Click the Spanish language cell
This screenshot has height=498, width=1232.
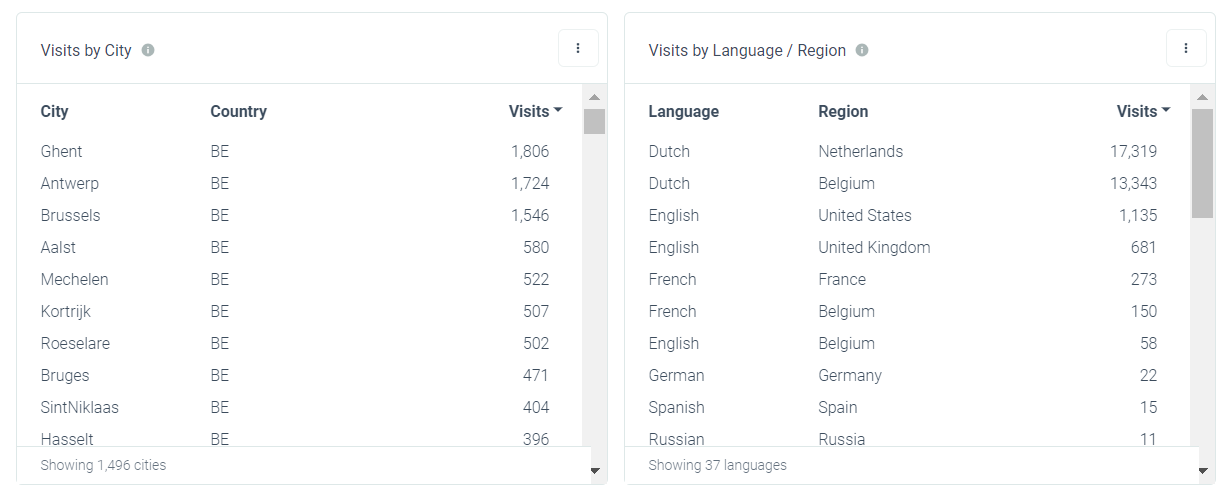(676, 407)
